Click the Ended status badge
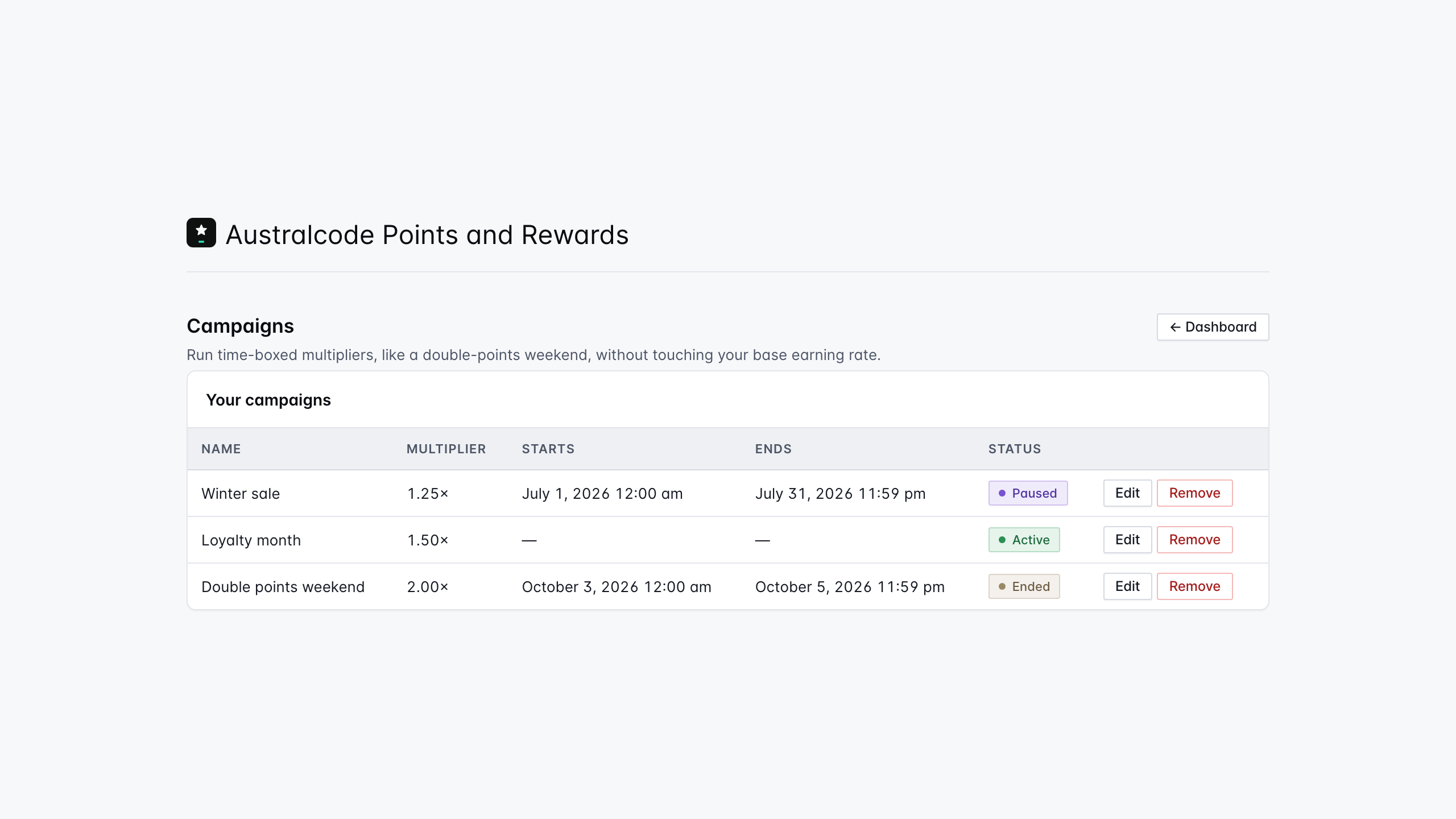This screenshot has height=819, width=1456. (1024, 586)
